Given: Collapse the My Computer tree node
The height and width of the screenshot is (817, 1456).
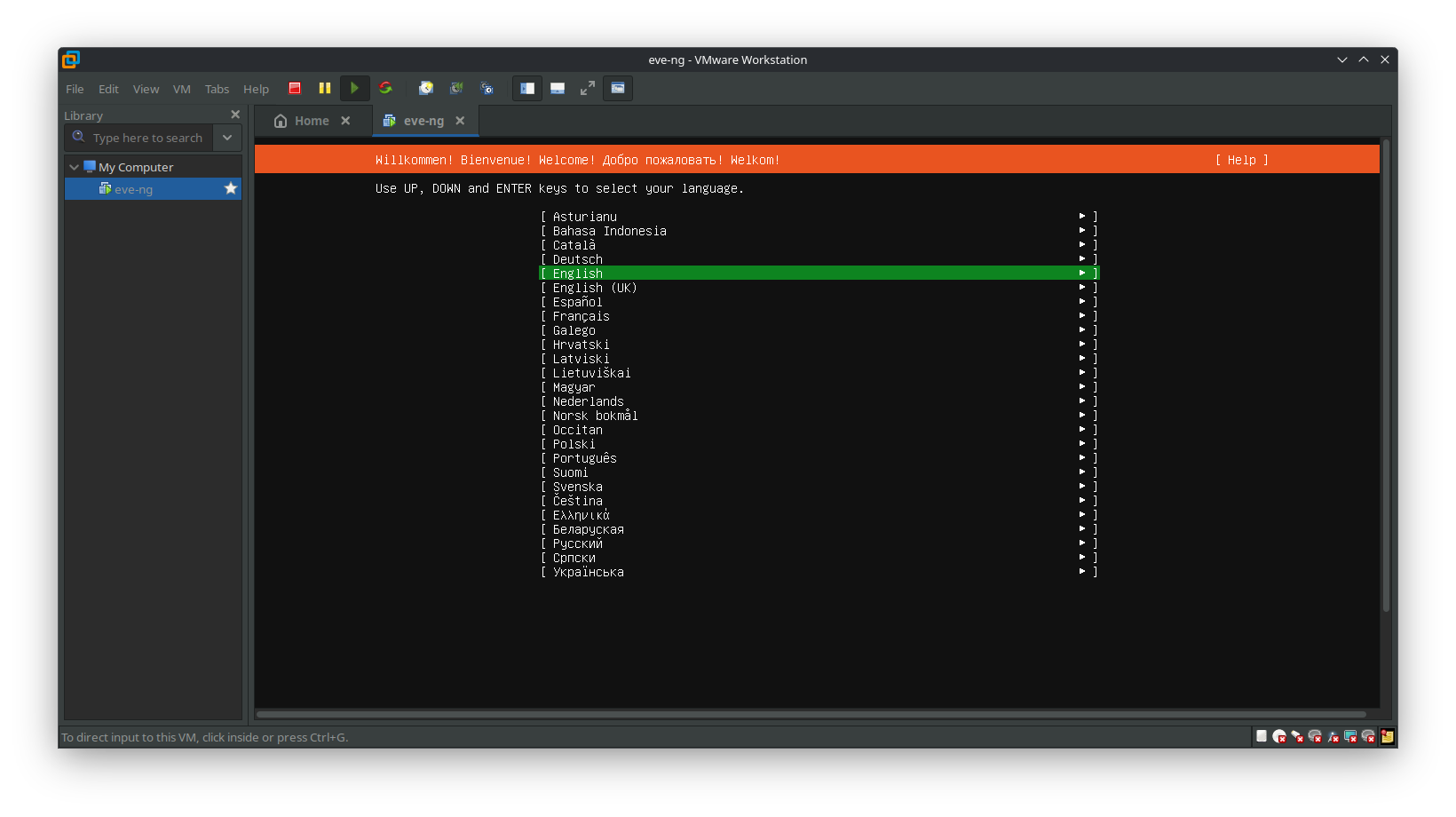Looking at the screenshot, I should (74, 167).
